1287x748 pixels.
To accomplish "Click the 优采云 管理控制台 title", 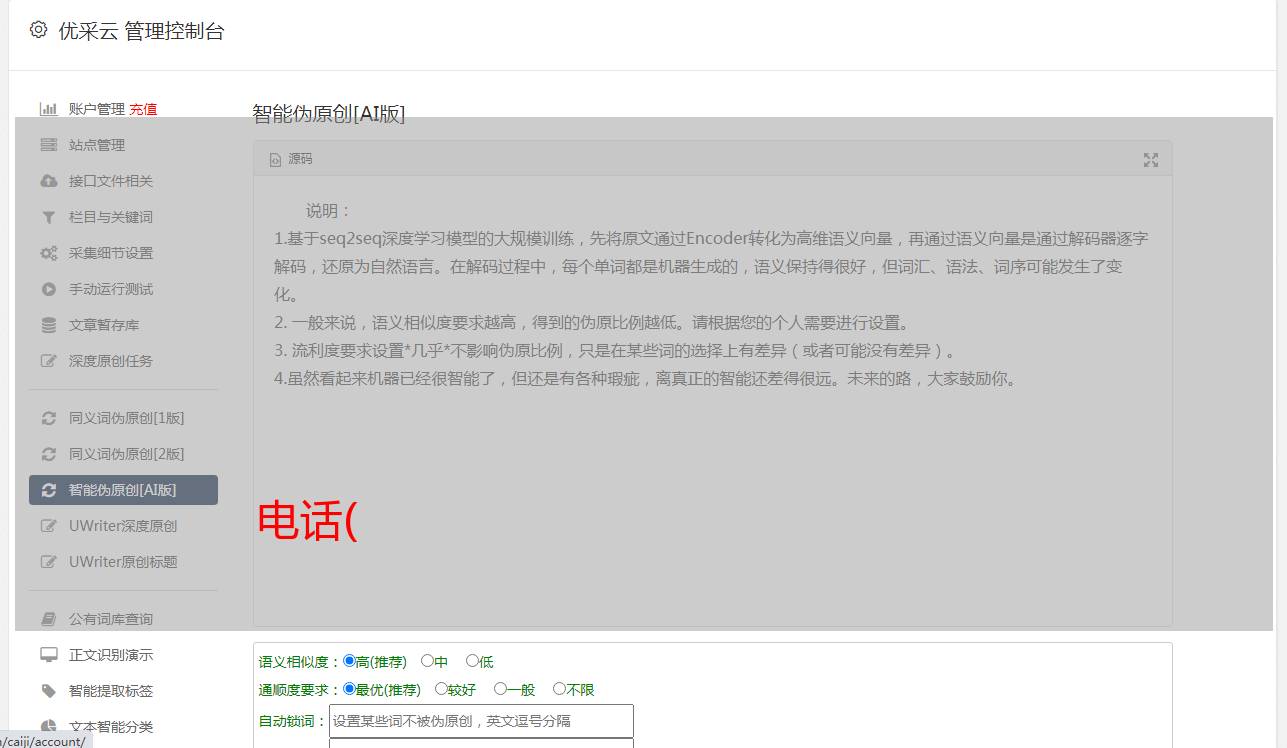I will click(141, 31).
